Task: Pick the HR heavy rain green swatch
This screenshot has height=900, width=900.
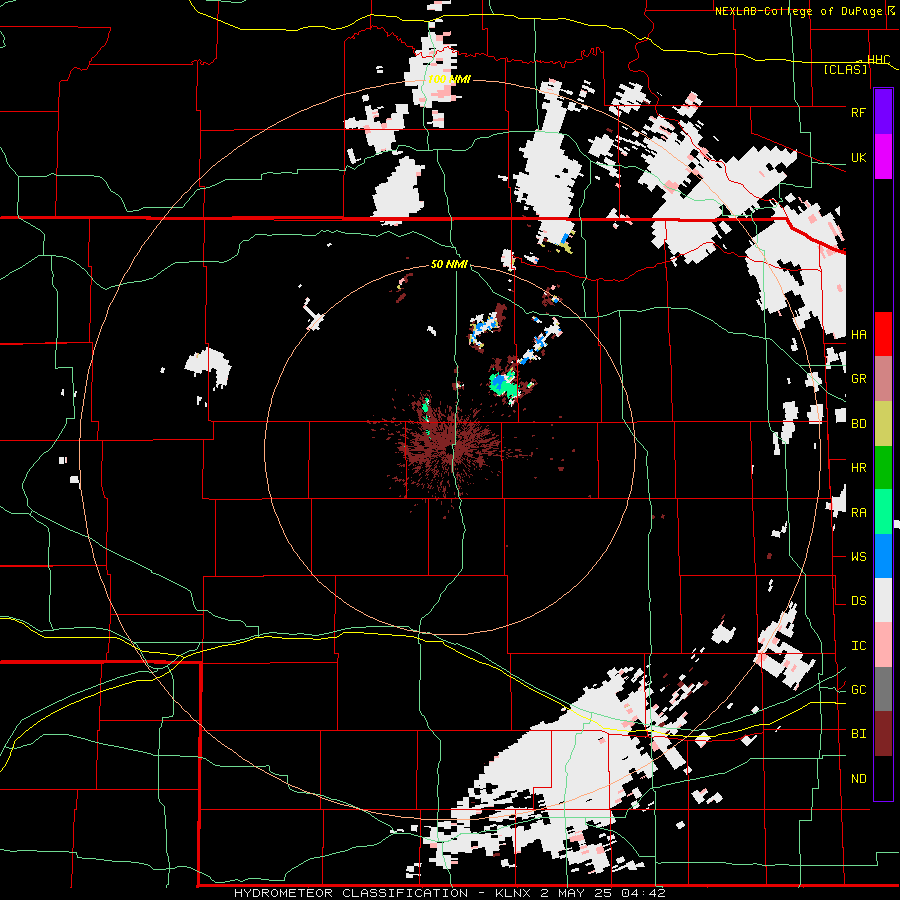Action: pos(883,467)
